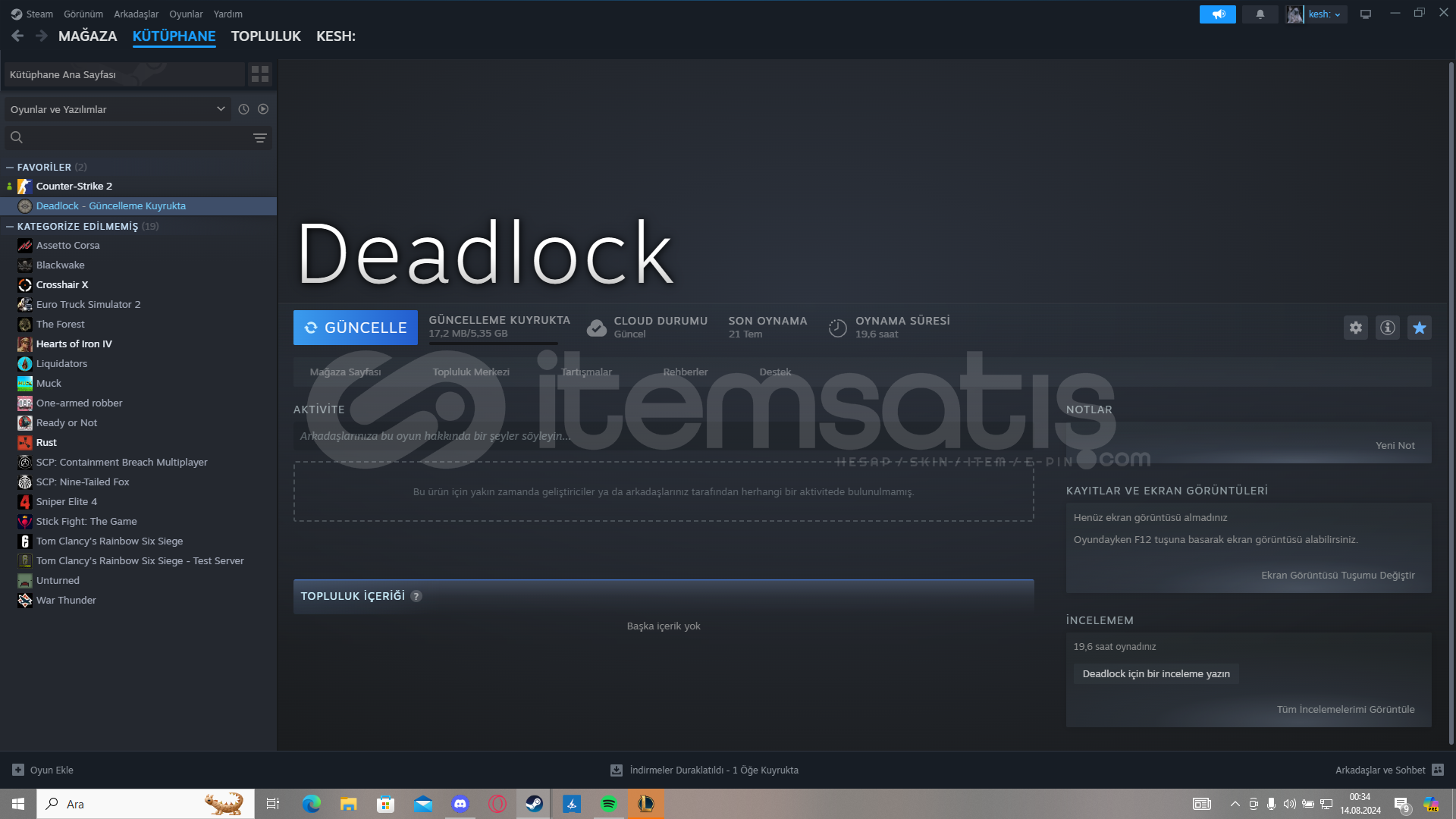Click the activity comment input field
The height and width of the screenshot is (819, 1456).
coord(664,436)
